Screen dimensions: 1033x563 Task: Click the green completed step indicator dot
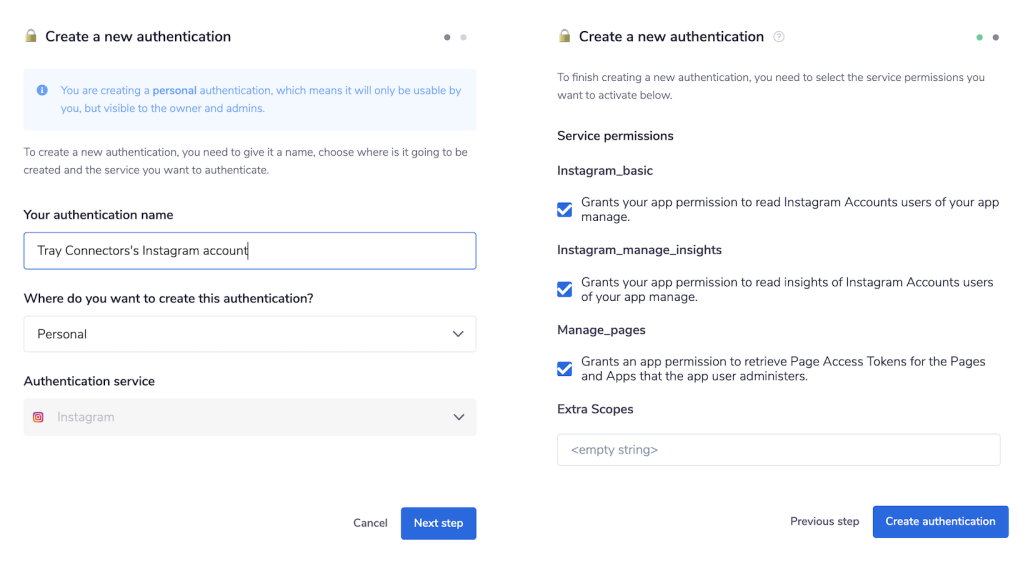(980, 37)
